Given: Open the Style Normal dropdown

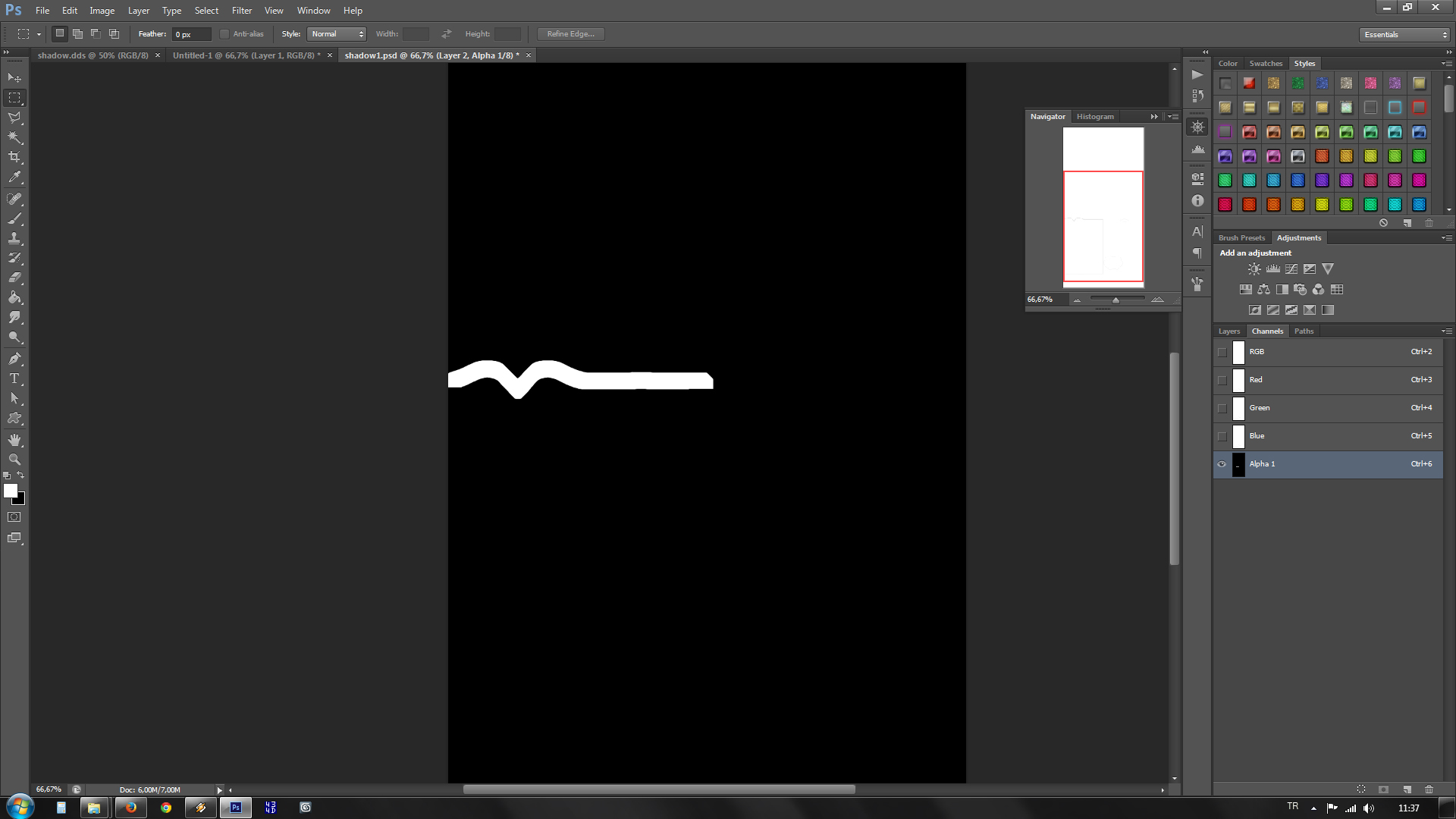Looking at the screenshot, I should (x=337, y=34).
